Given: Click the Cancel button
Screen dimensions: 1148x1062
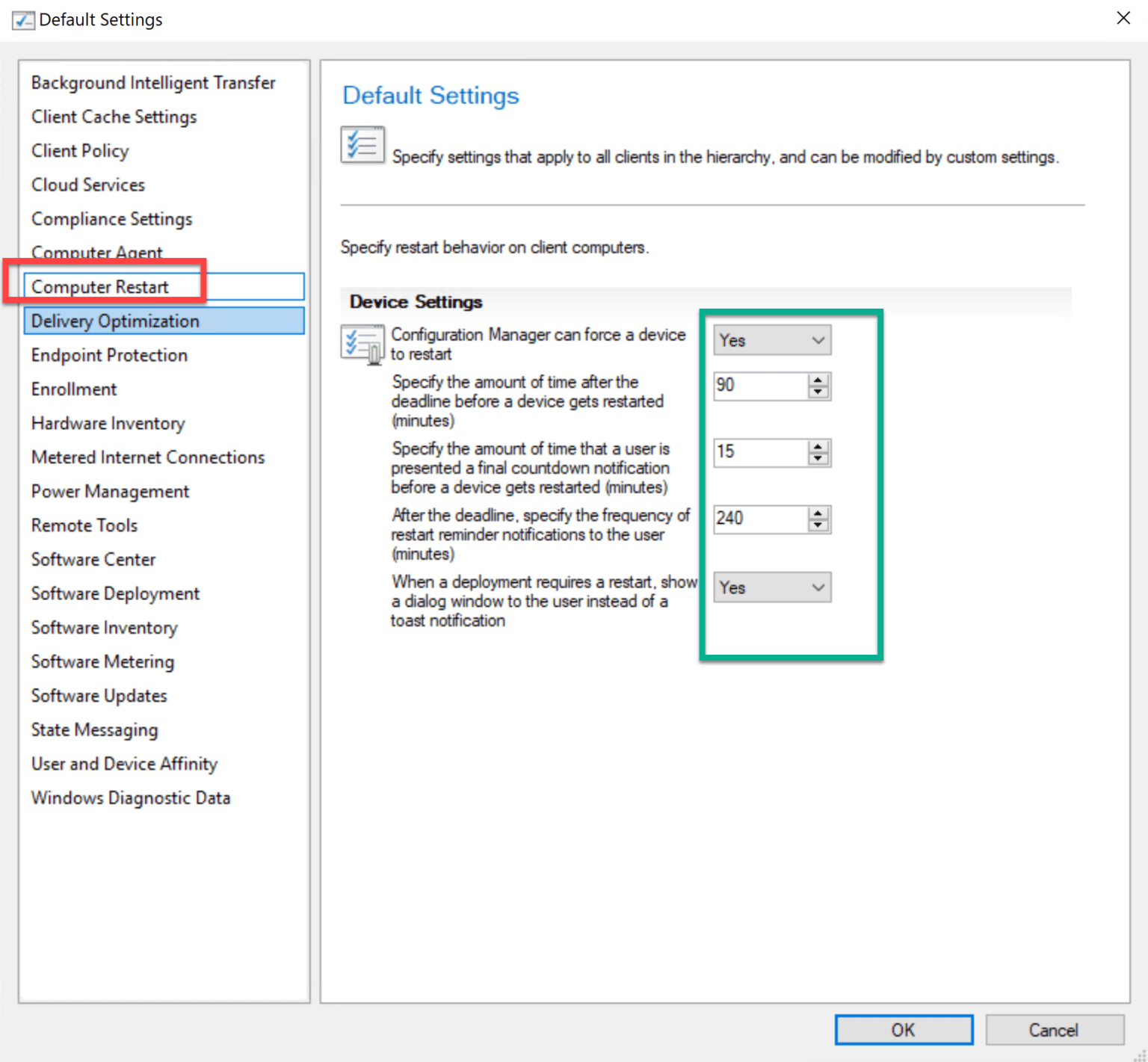Looking at the screenshot, I should pos(1055,1029).
